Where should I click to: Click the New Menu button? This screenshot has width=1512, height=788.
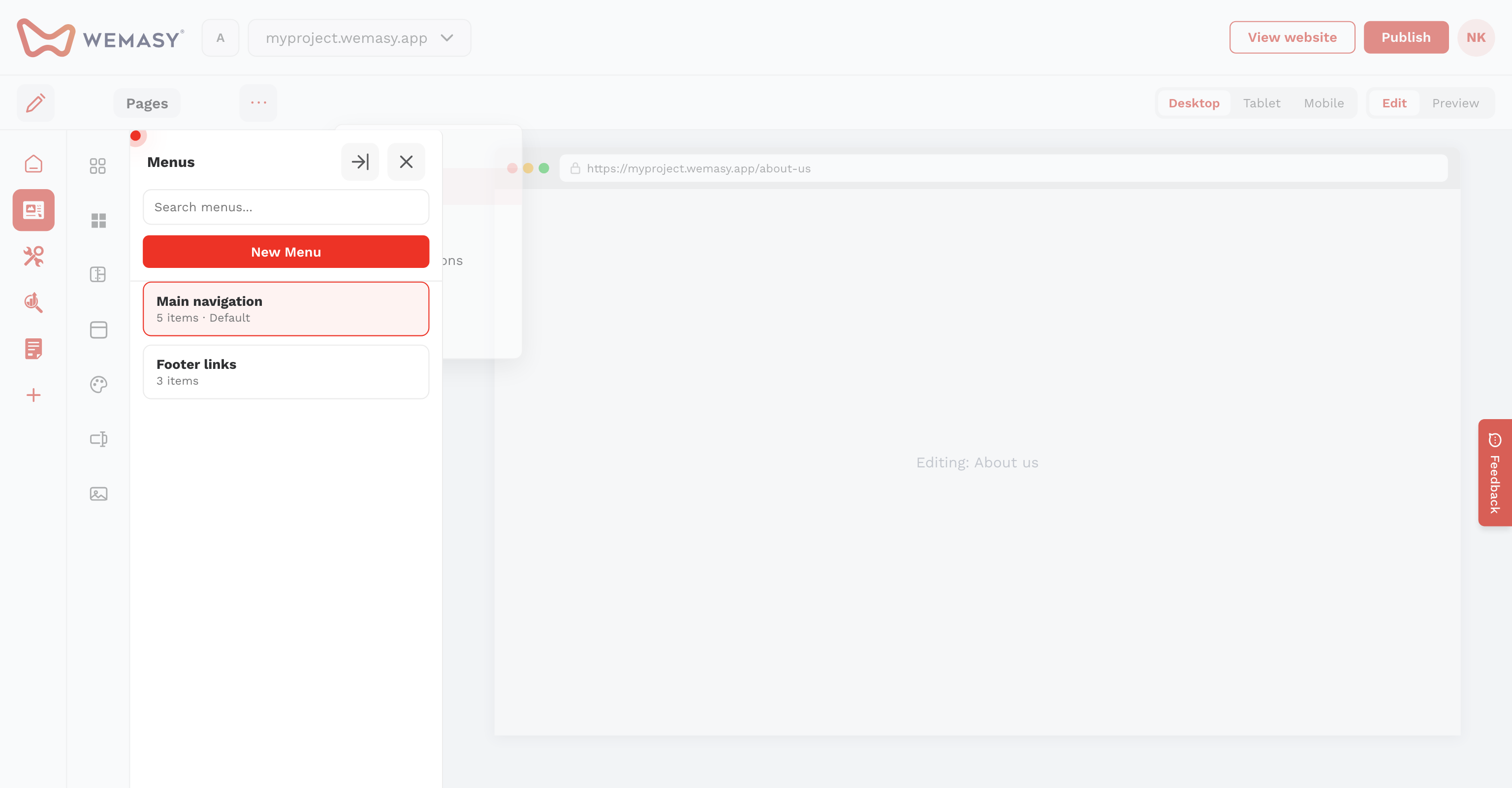pos(286,251)
